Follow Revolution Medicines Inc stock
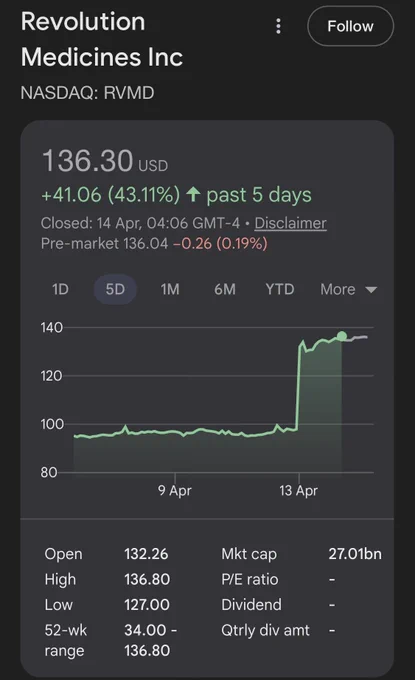This screenshot has height=680, width=415. 350,26
